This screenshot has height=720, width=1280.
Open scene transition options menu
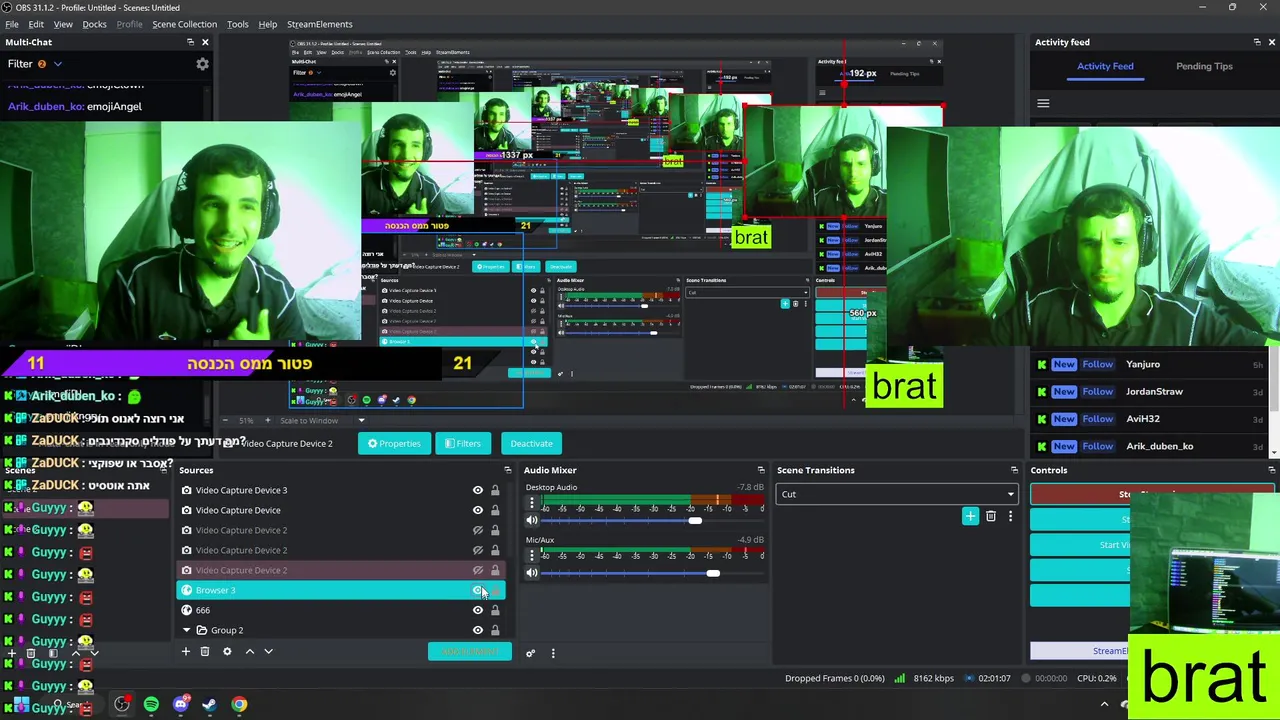tap(1010, 516)
